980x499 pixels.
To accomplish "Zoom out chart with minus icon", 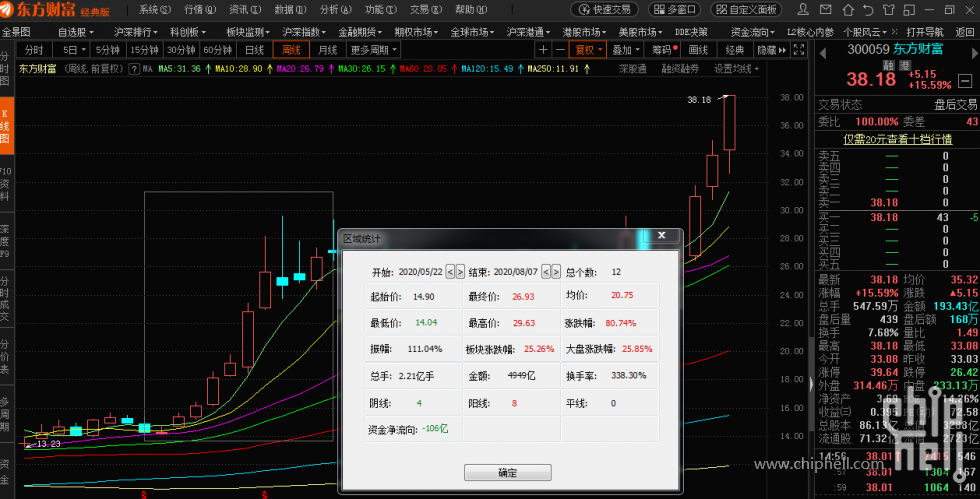I will pyautogui.click(x=560, y=49).
